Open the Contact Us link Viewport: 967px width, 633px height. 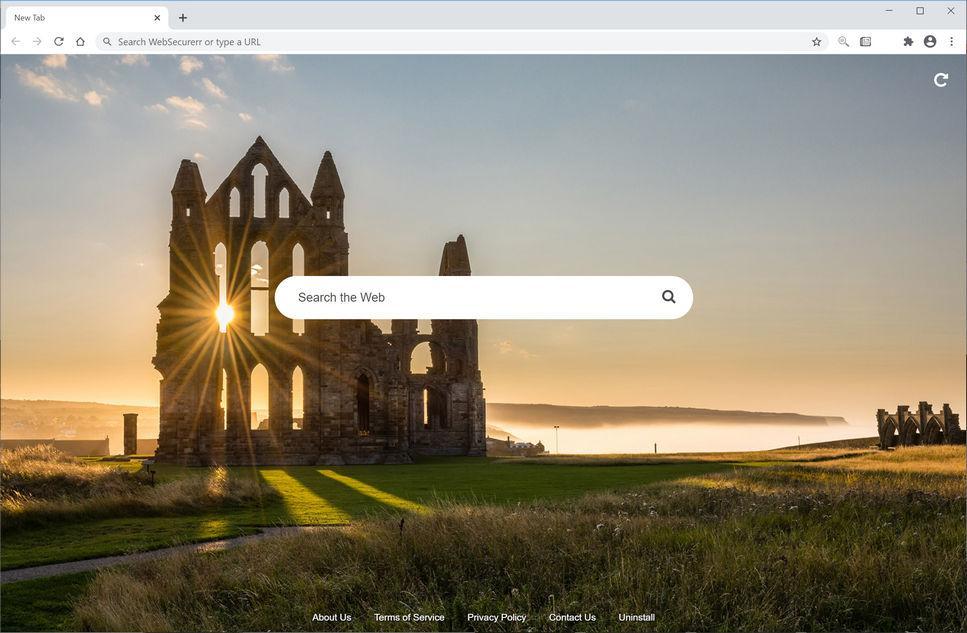572,617
